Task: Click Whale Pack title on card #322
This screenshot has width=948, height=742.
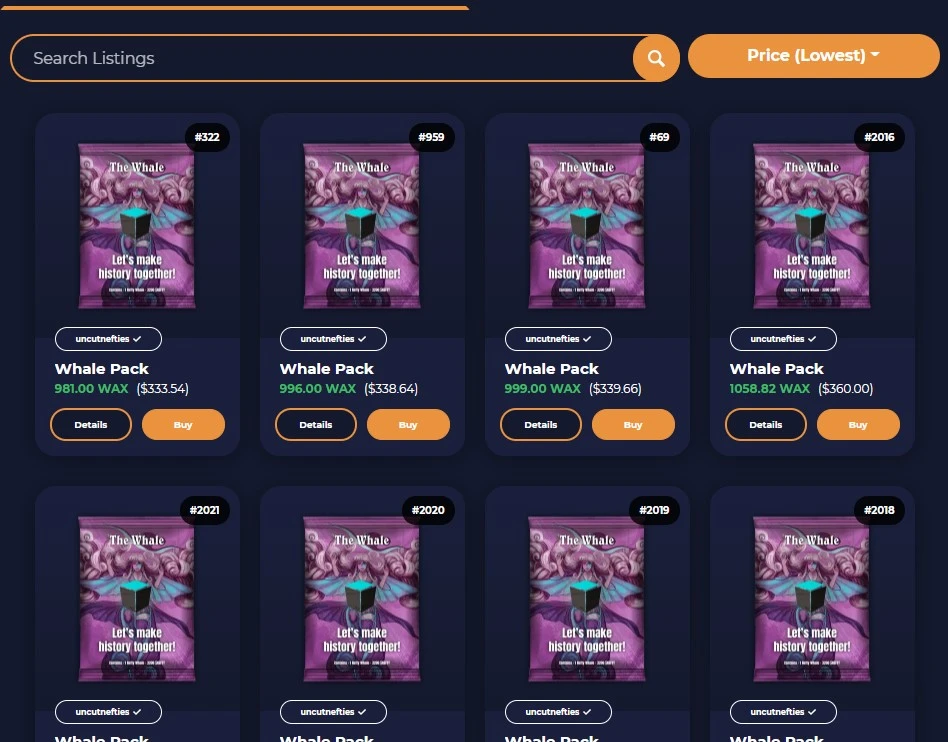Action: coord(102,369)
